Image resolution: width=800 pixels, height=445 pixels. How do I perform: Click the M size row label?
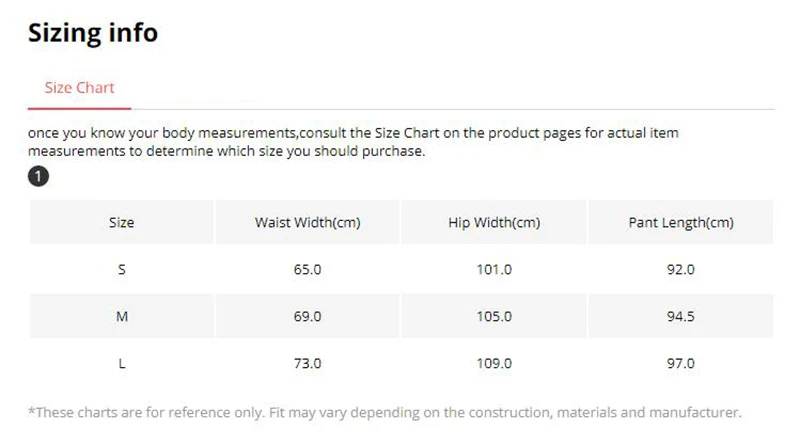[x=121, y=316]
